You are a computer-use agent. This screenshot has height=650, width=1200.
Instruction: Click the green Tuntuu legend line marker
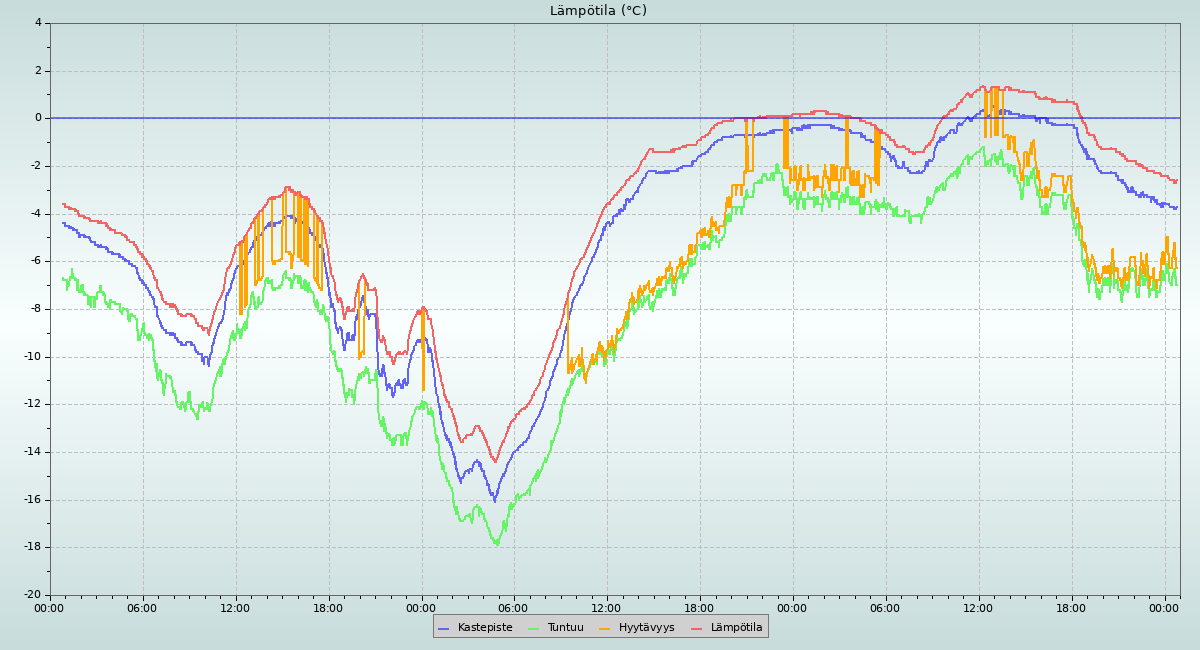[x=533, y=628]
